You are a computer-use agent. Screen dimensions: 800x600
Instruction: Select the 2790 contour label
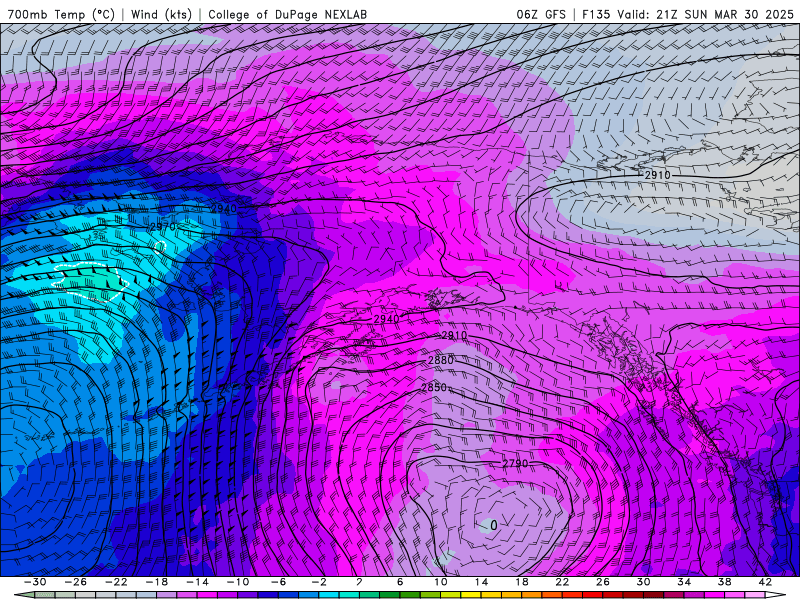(x=515, y=464)
